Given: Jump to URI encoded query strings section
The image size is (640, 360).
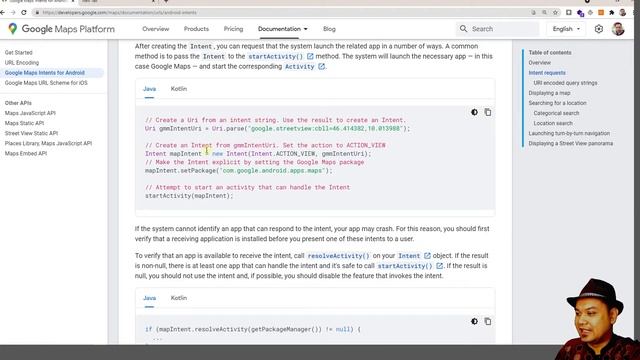Looking at the screenshot, I should click(x=565, y=83).
